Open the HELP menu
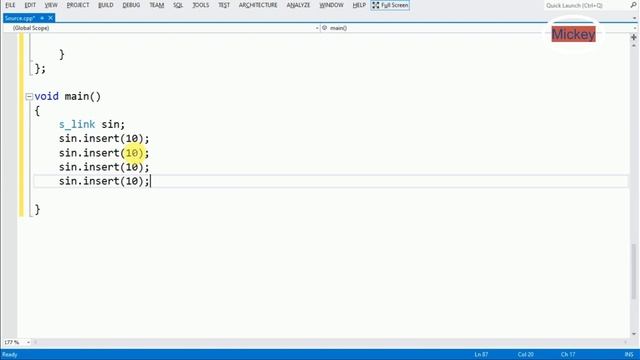The image size is (640, 360). click(359, 5)
